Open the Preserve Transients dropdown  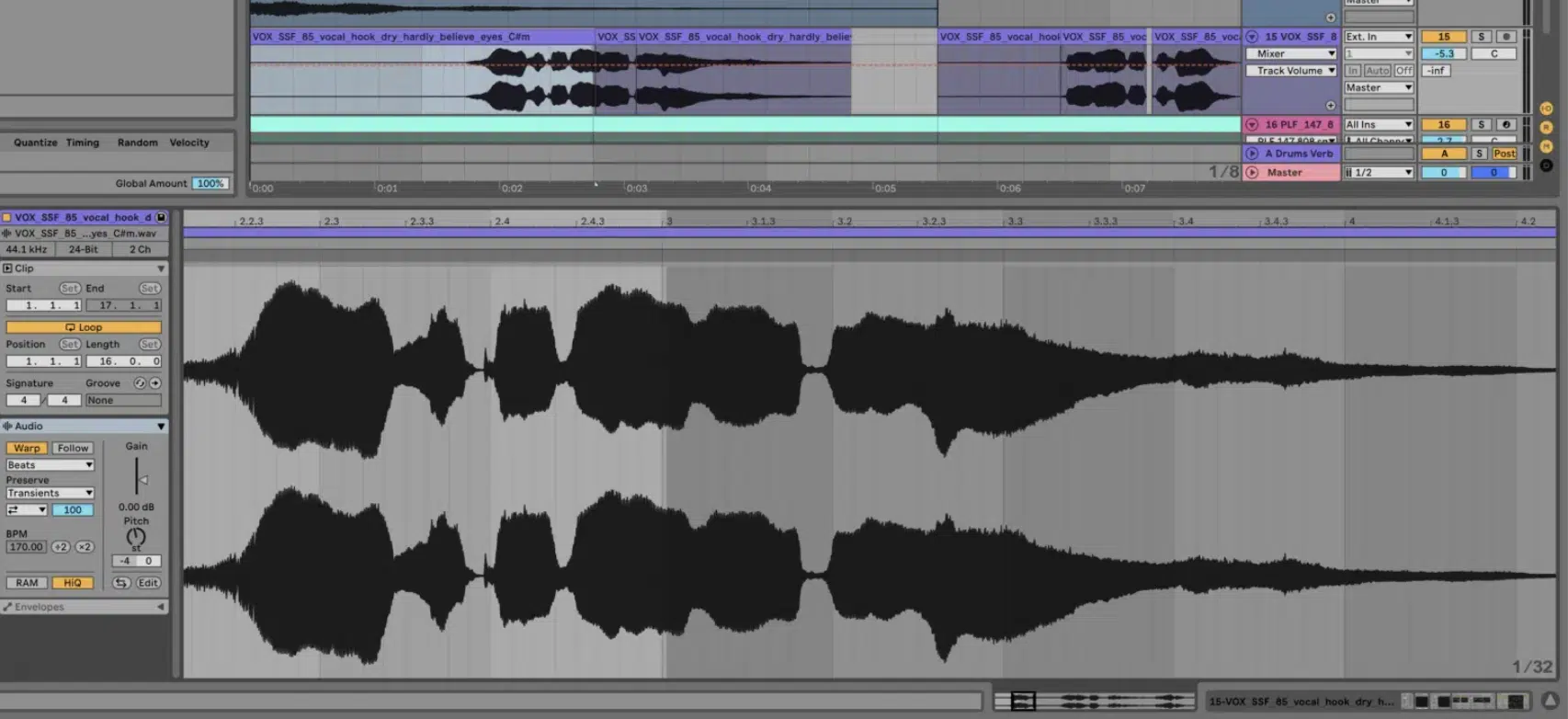(x=51, y=494)
